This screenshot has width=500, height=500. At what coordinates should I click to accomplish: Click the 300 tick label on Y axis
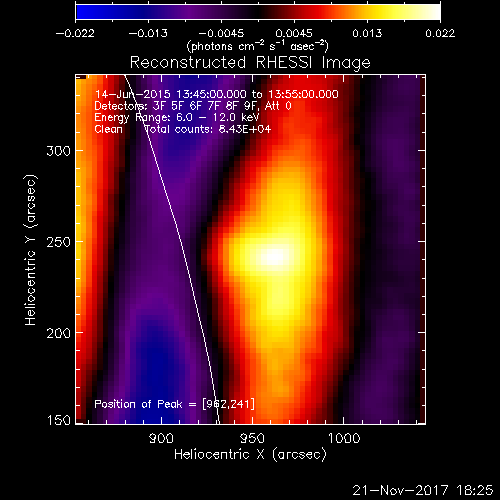click(58, 151)
